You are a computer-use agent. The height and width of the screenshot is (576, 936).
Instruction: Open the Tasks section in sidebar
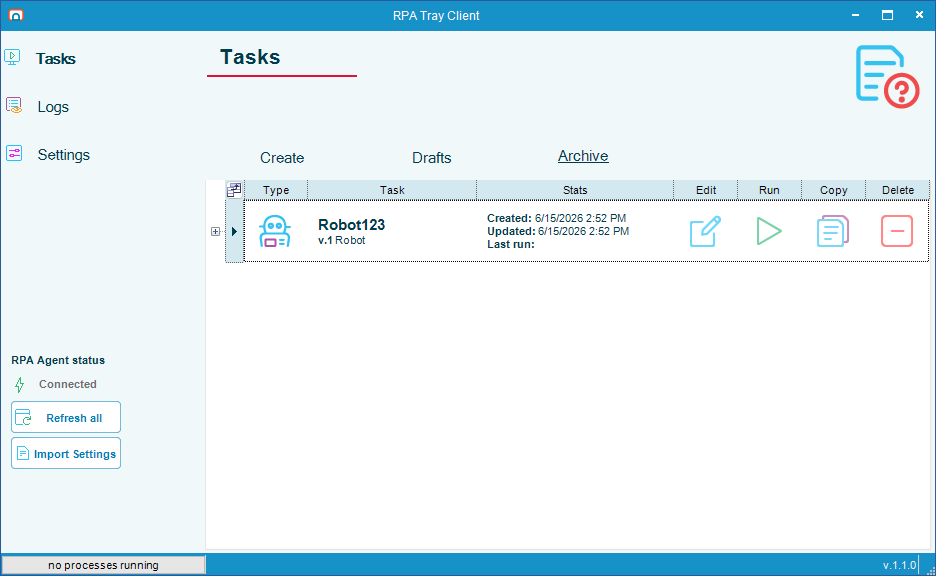56,58
